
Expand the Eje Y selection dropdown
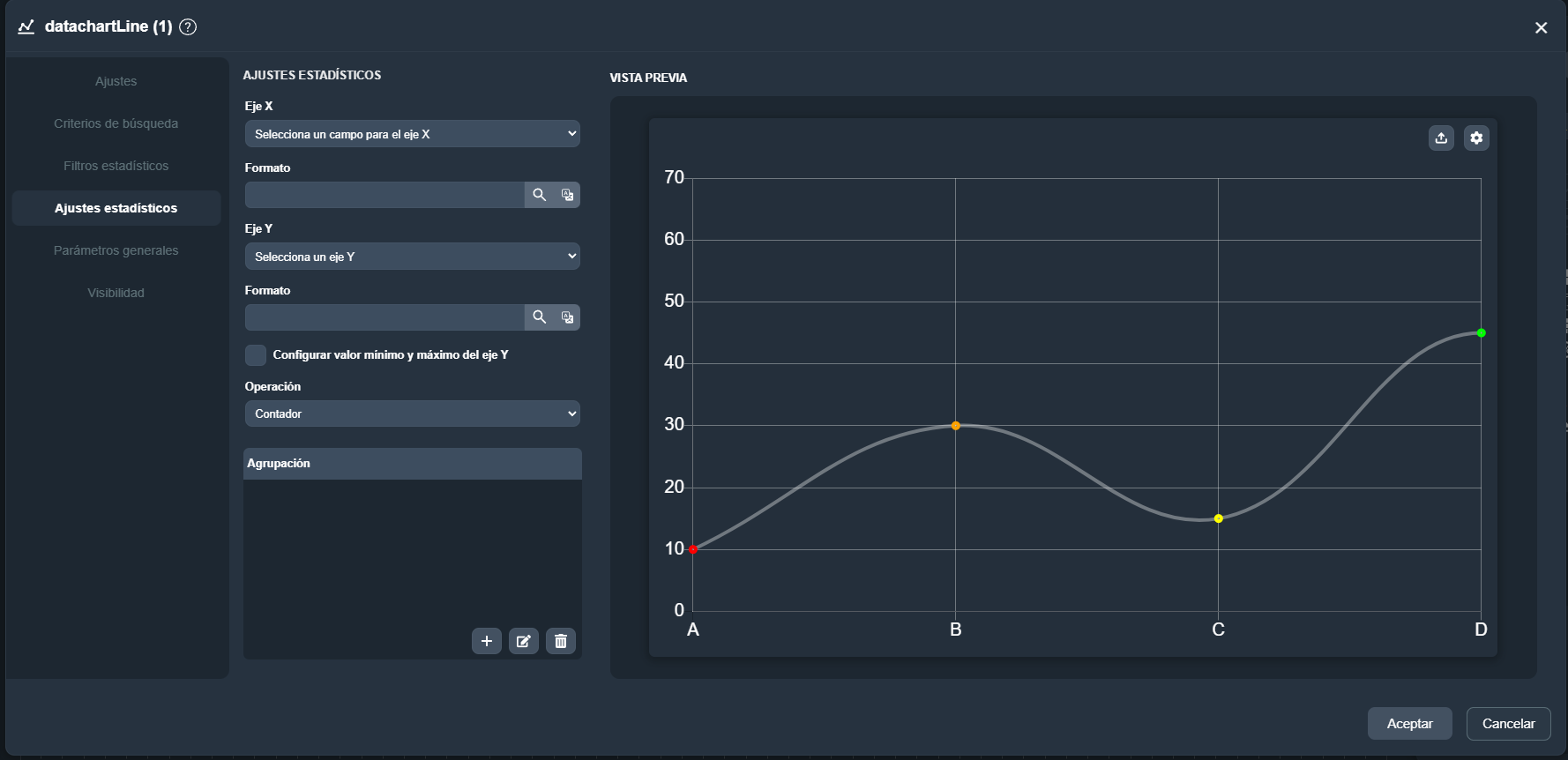point(412,257)
